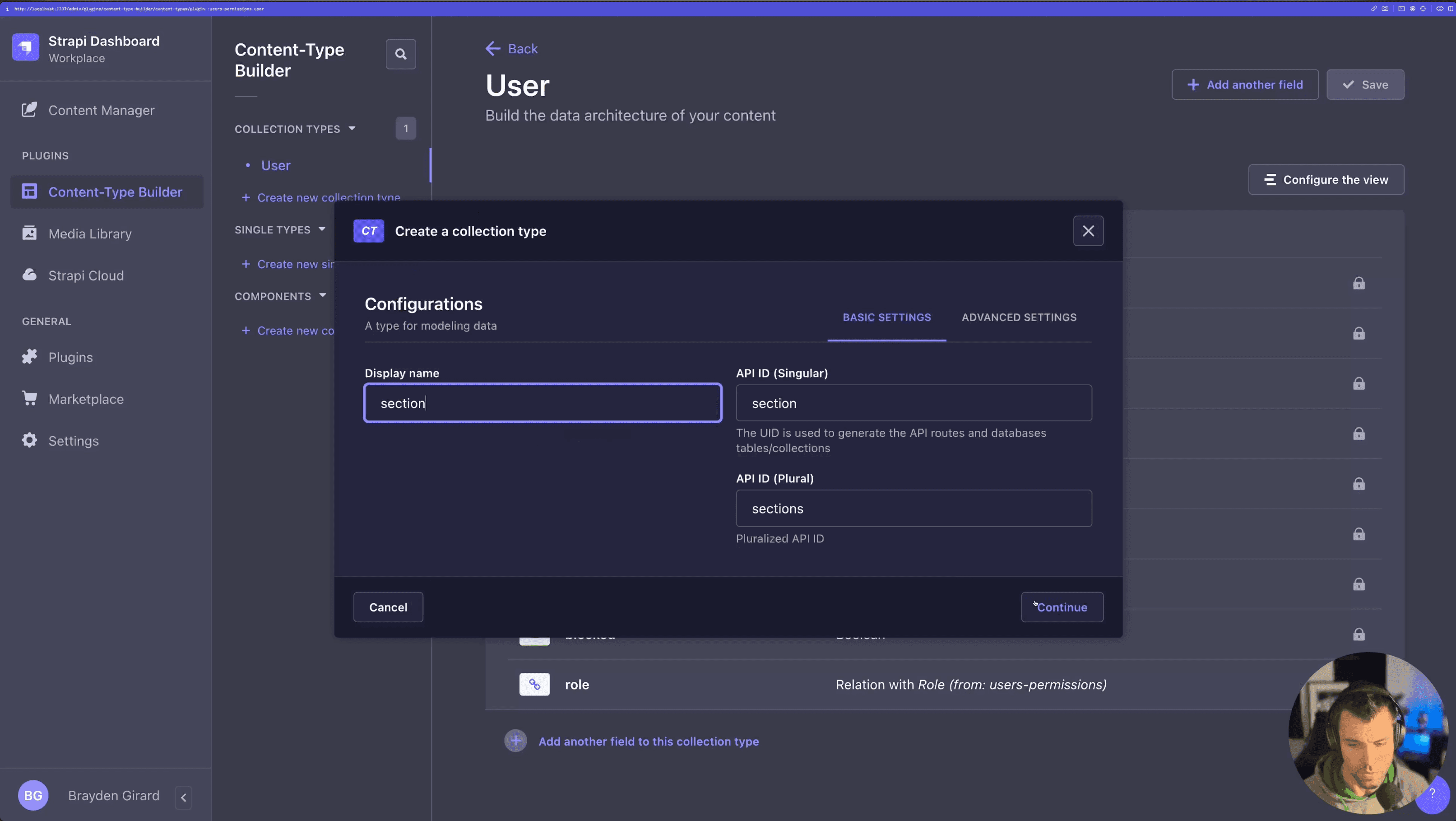Collapse the main sidebar navigation
The image size is (1456, 821).
[183, 797]
